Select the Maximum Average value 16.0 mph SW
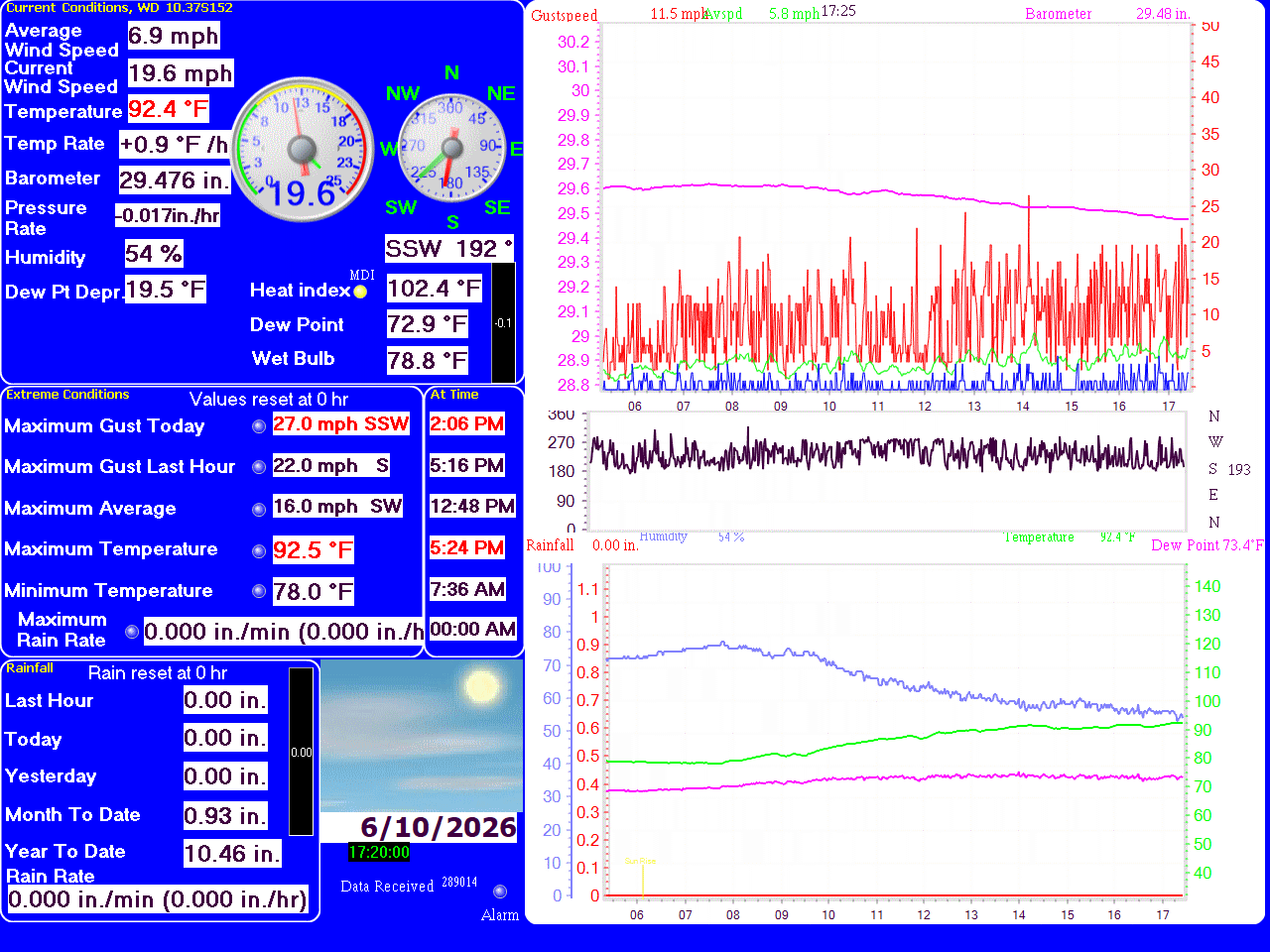The width and height of the screenshot is (1270, 952). 337,506
